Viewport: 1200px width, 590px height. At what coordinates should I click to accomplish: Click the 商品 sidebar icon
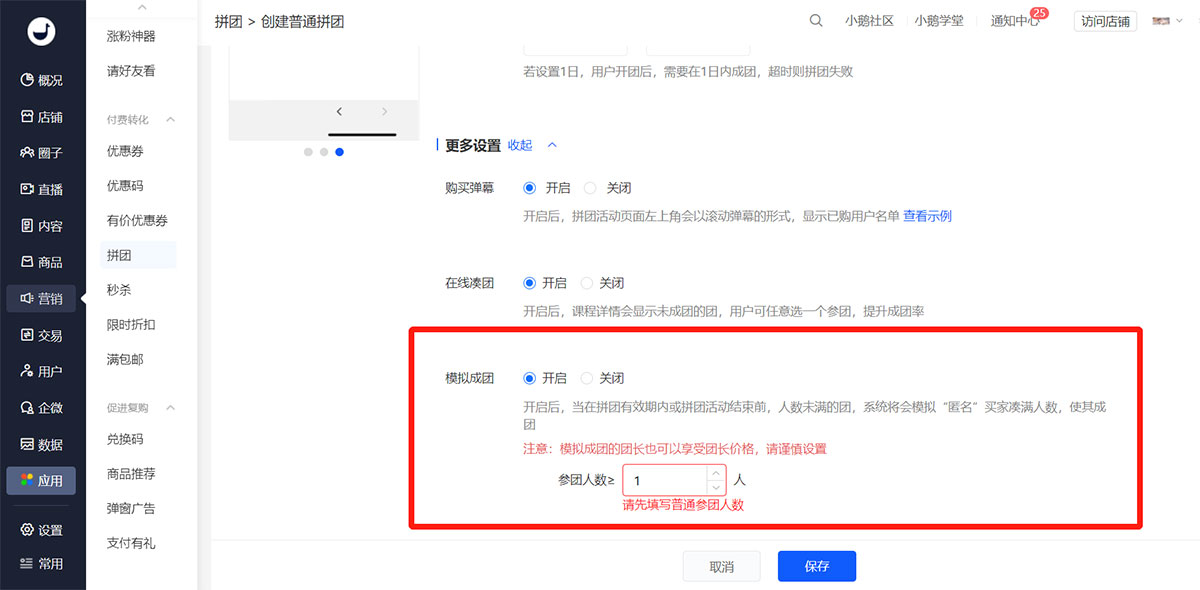pos(41,262)
